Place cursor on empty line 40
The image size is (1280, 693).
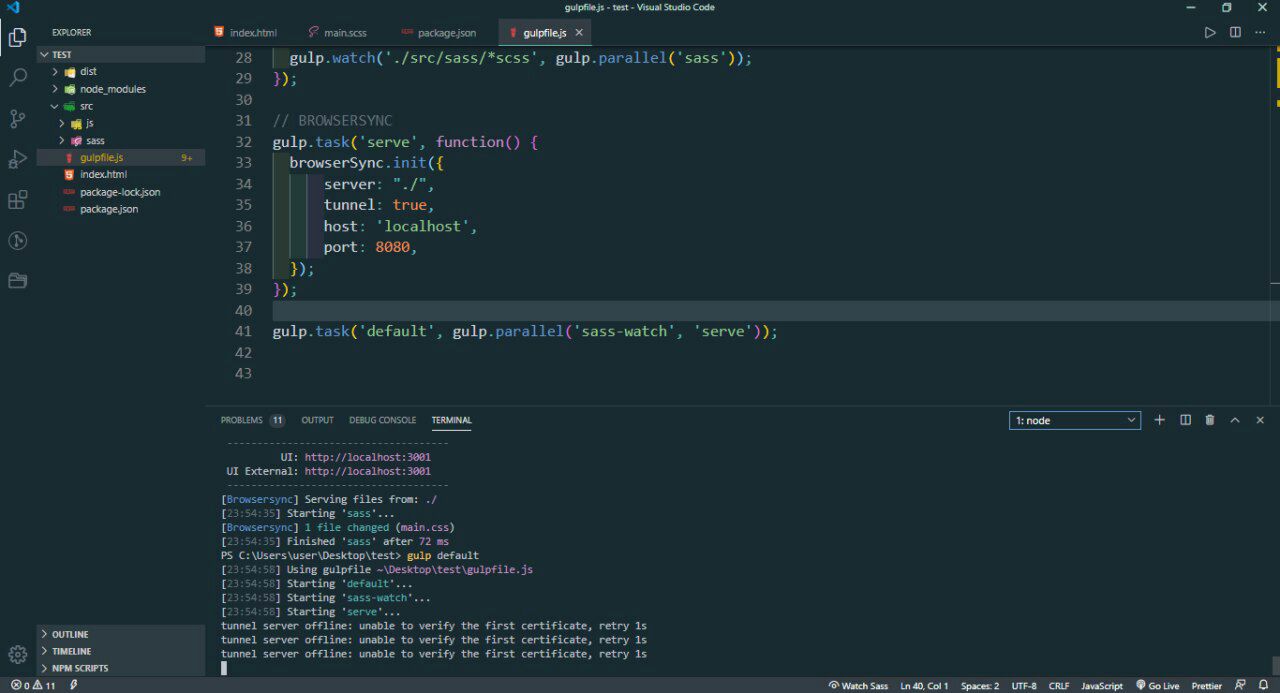click(775, 310)
